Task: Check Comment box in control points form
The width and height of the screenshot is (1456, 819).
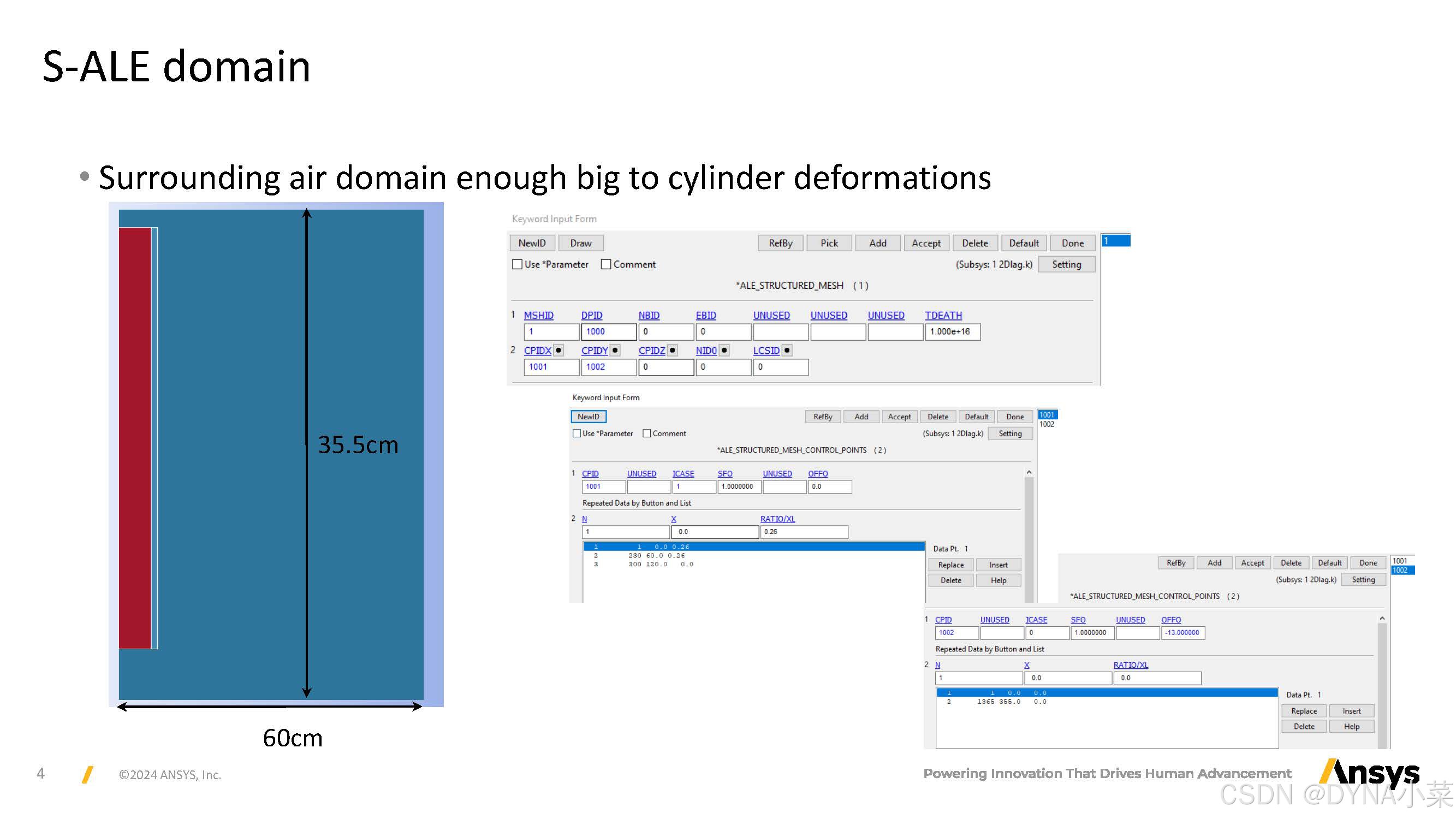Action: 646,434
